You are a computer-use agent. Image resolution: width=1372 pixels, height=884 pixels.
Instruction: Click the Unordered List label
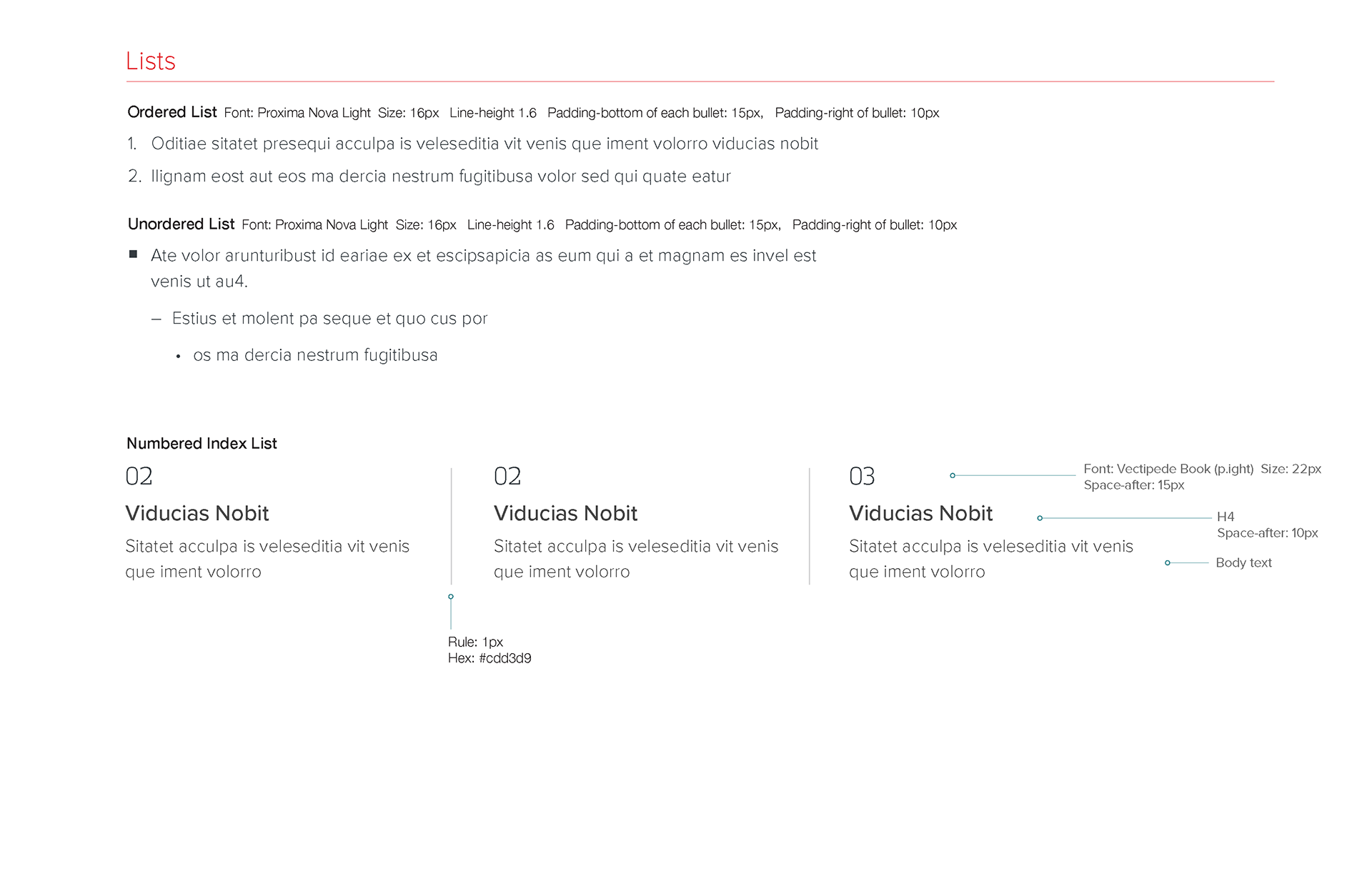coord(181,224)
